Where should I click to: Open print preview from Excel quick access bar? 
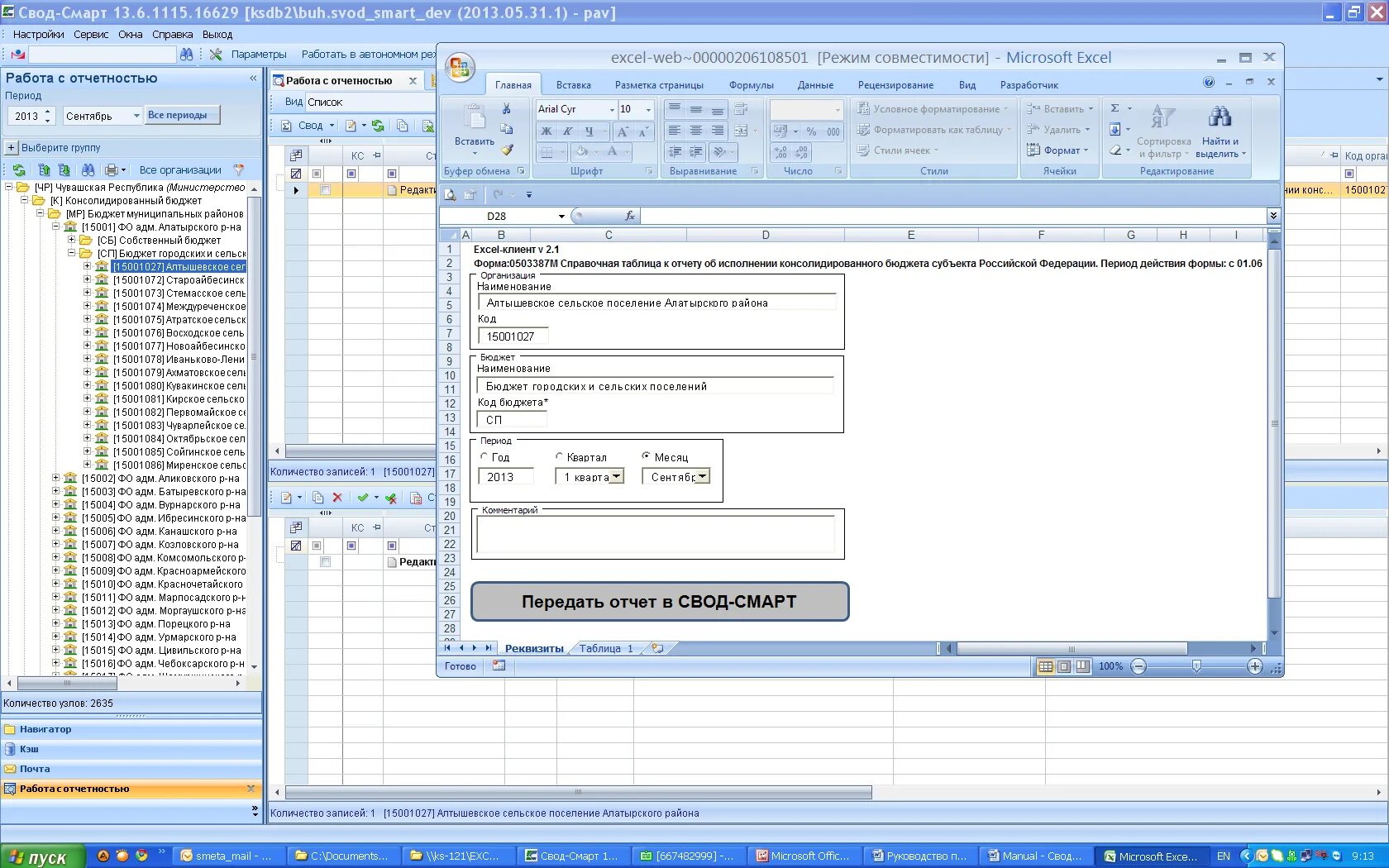point(451,194)
